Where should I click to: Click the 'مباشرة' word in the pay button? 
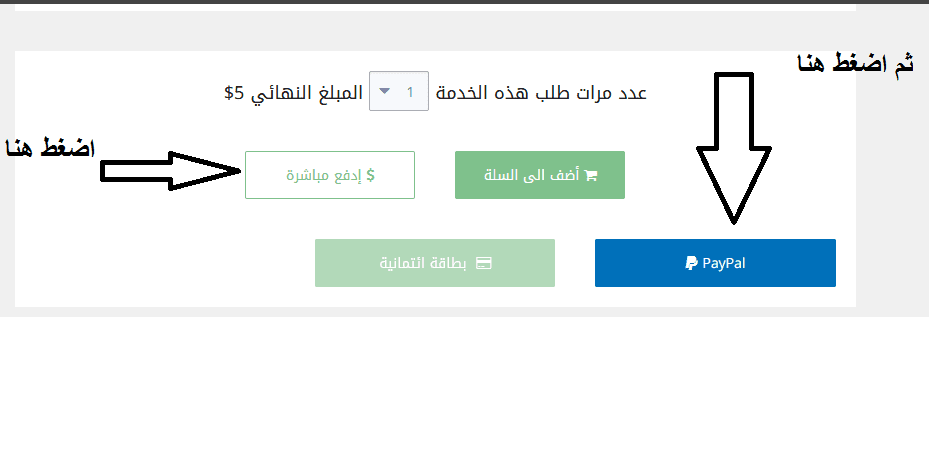point(309,175)
